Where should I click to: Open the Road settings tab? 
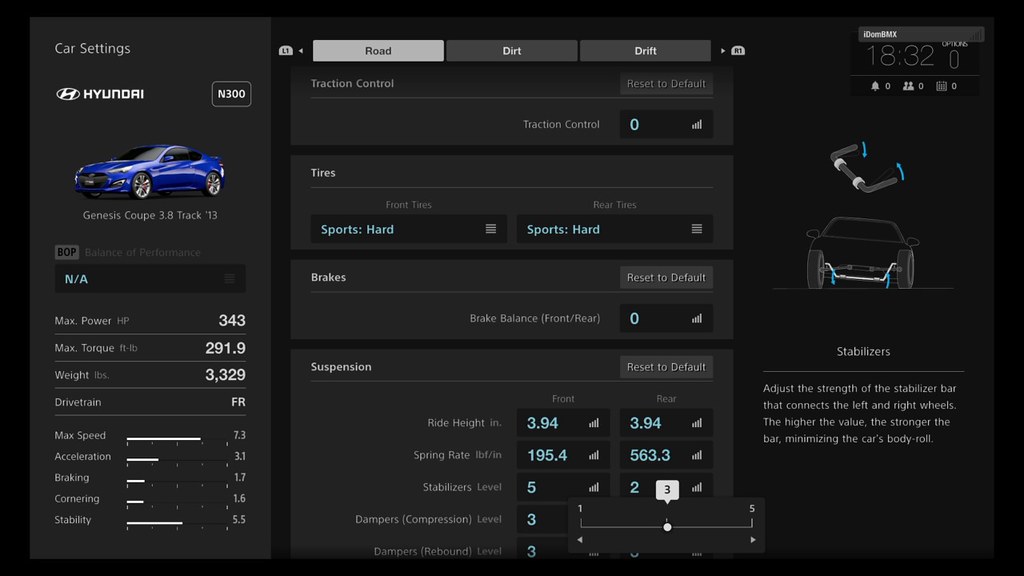(x=378, y=51)
